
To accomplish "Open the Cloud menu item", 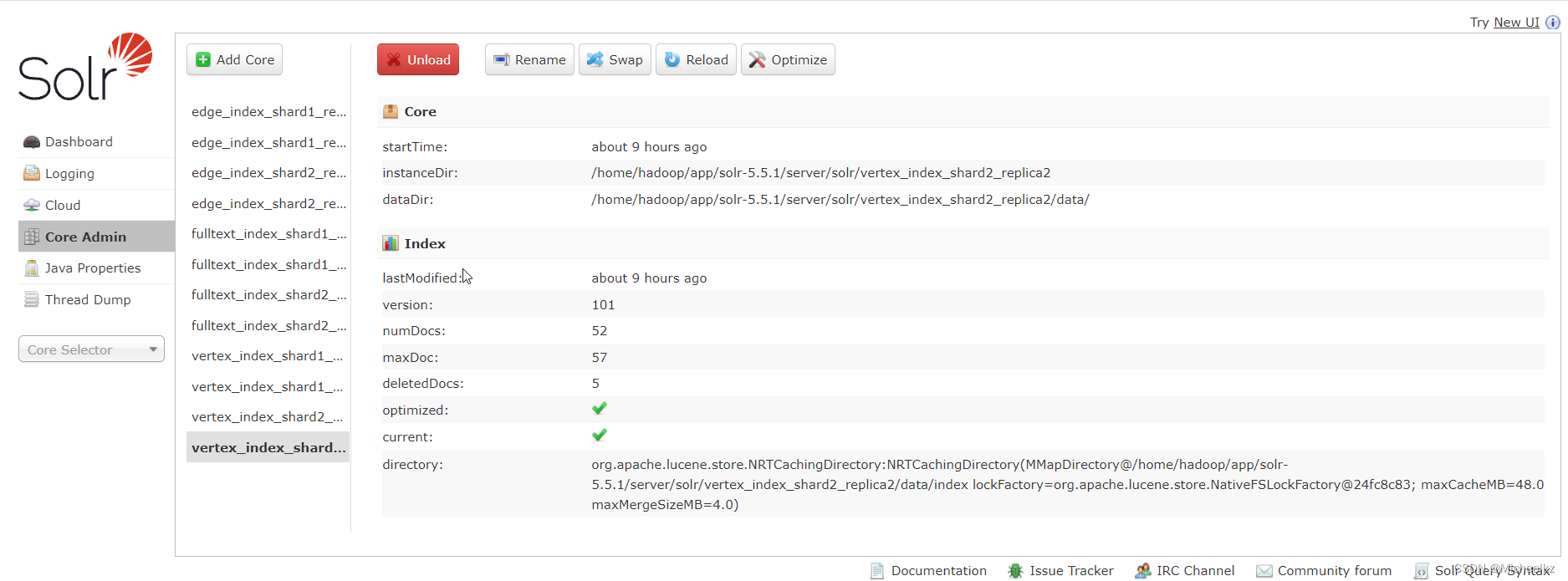I will (96, 205).
